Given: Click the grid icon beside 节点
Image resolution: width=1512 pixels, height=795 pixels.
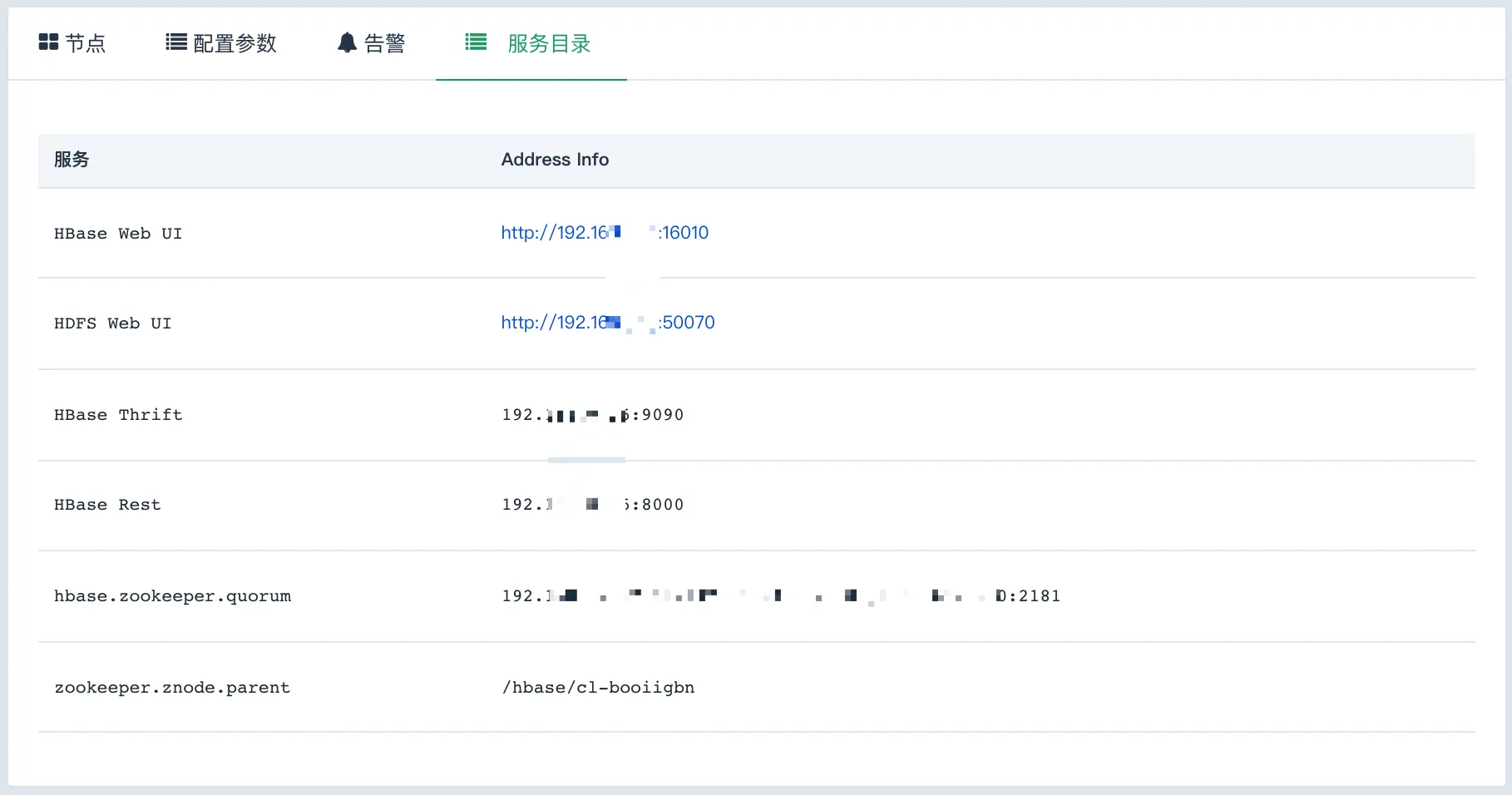Looking at the screenshot, I should tap(48, 42).
